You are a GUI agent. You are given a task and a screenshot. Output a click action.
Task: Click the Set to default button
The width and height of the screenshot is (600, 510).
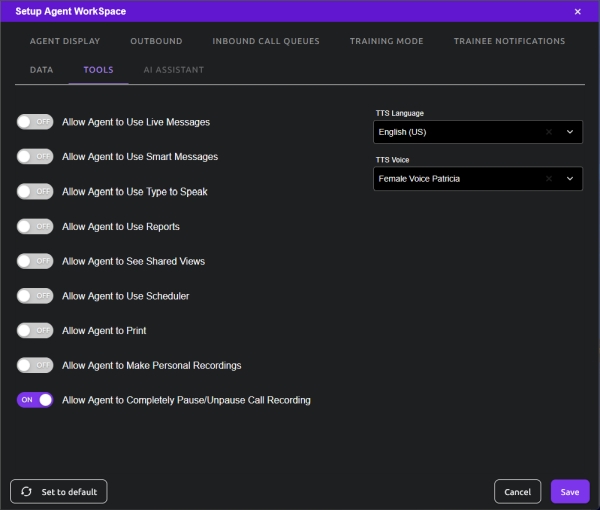tap(59, 492)
